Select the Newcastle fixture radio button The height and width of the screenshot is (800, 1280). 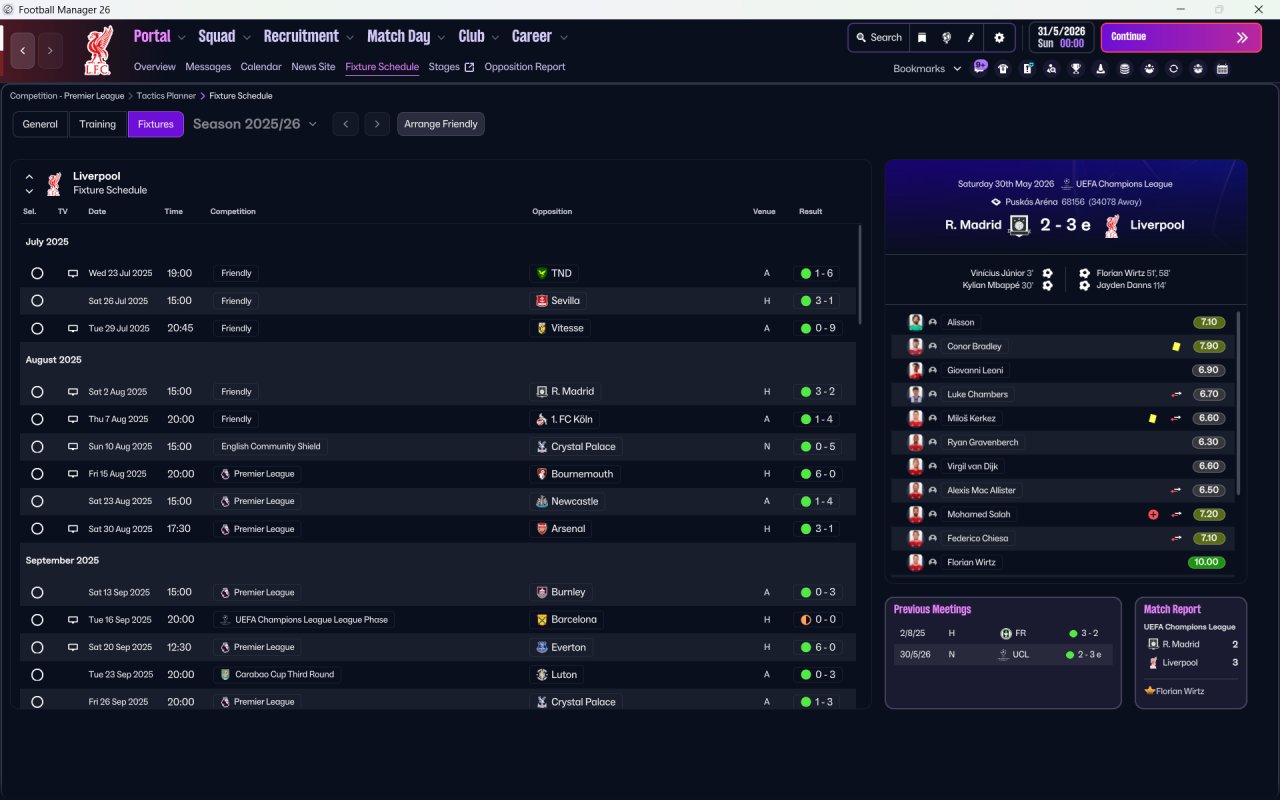click(x=37, y=501)
